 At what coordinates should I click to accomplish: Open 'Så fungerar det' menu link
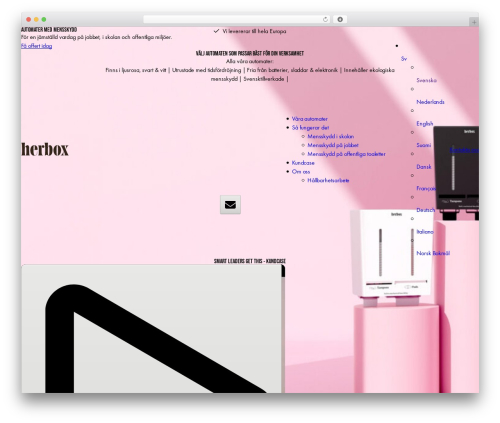click(310, 127)
